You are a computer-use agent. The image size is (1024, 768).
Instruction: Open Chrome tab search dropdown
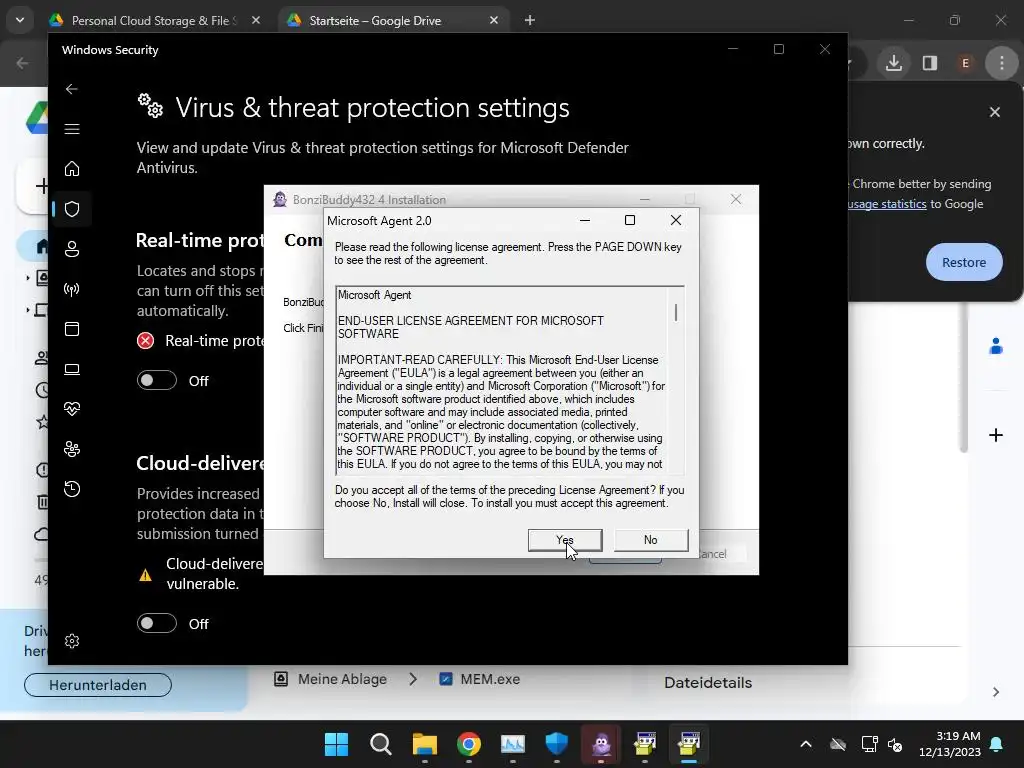pos(20,20)
